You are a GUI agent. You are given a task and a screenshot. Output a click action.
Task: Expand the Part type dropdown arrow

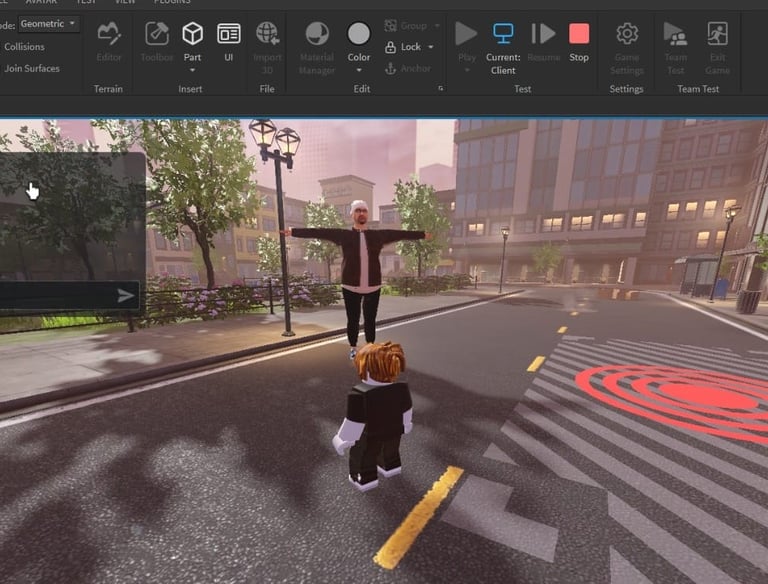click(192, 71)
